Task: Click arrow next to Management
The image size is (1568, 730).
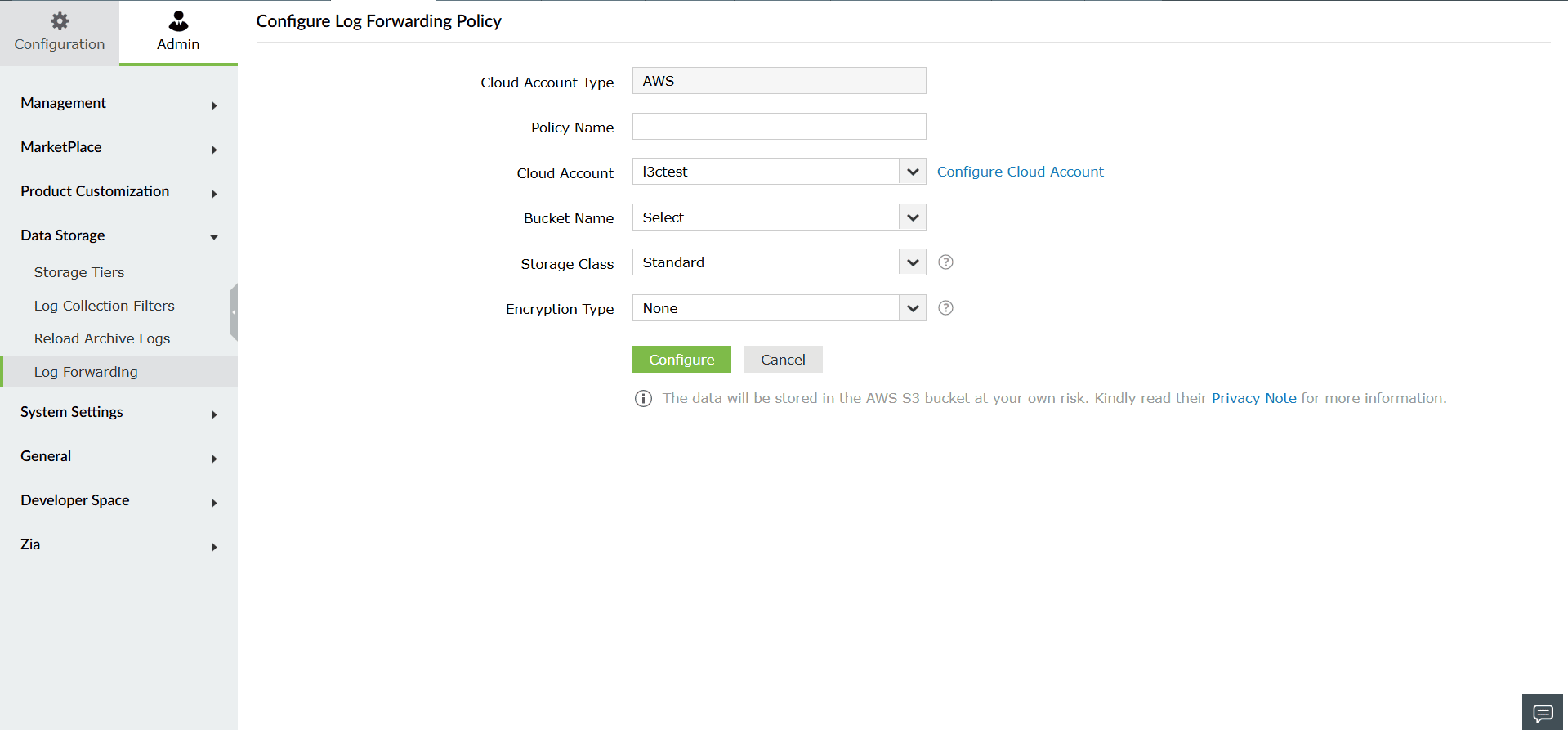Action: point(214,105)
